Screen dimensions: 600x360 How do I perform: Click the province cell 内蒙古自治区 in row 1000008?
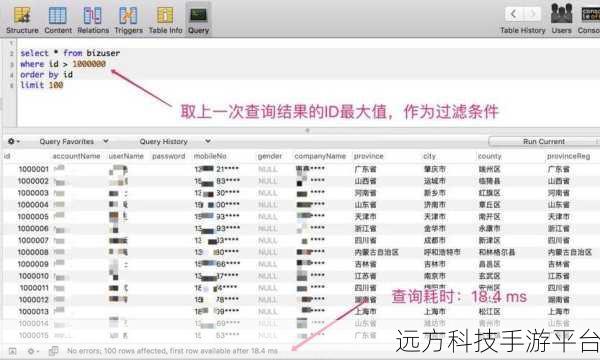tap(377, 252)
